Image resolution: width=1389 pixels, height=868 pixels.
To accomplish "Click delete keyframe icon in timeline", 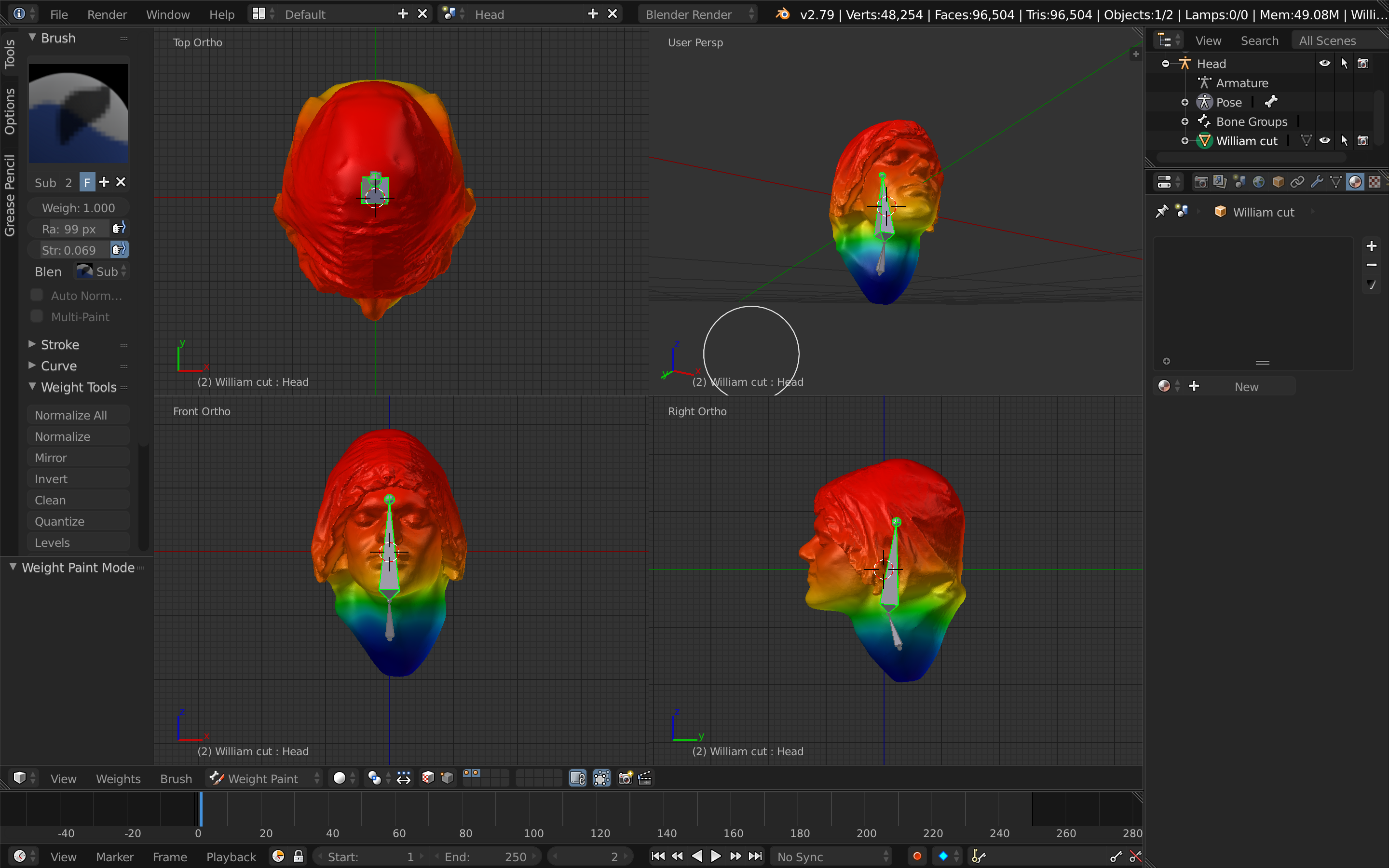I will [1135, 856].
